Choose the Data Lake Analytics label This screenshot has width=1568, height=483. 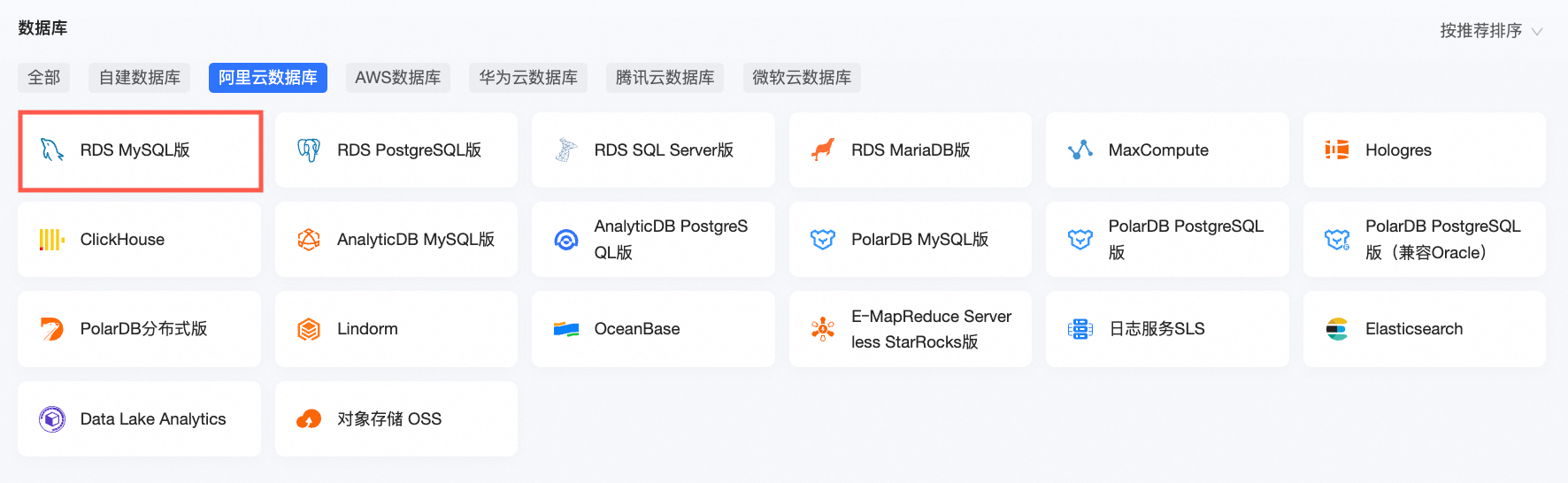coord(153,419)
